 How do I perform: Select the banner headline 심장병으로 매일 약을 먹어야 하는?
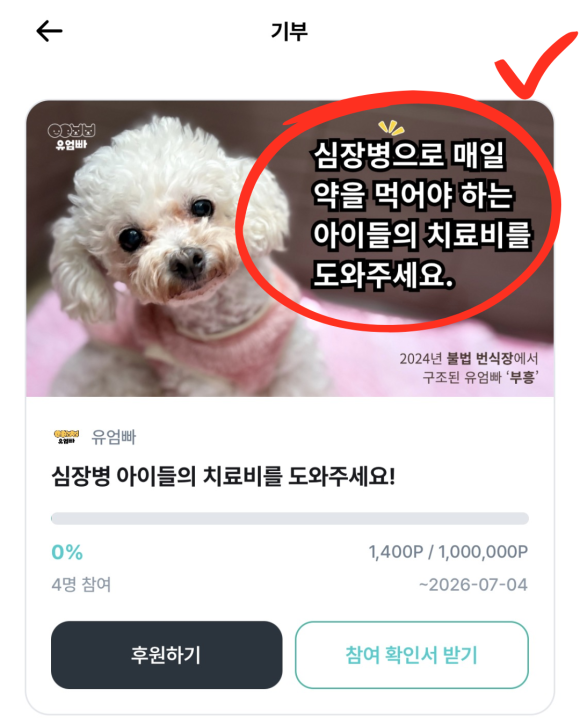[413, 175]
